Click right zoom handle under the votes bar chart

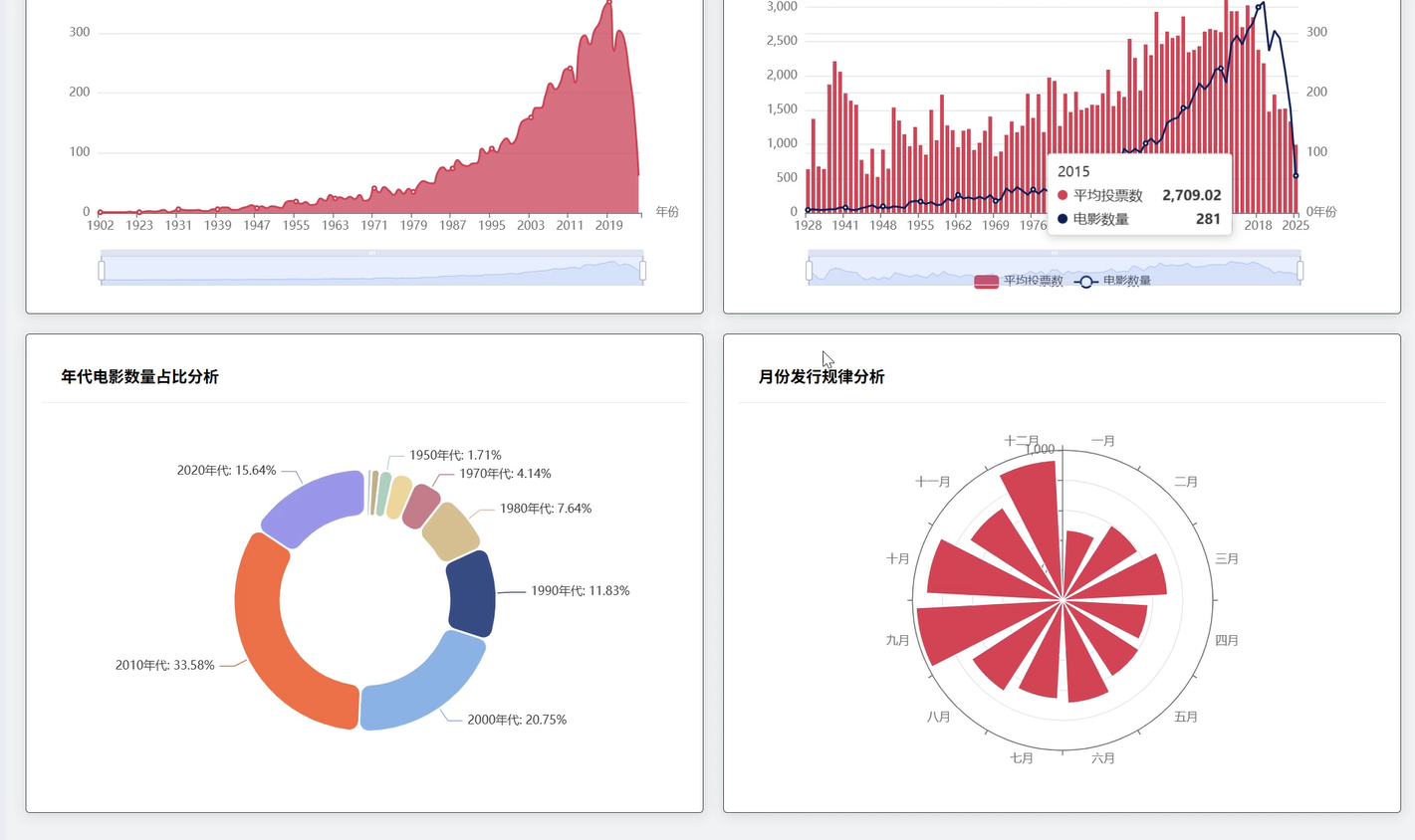[x=1300, y=270]
